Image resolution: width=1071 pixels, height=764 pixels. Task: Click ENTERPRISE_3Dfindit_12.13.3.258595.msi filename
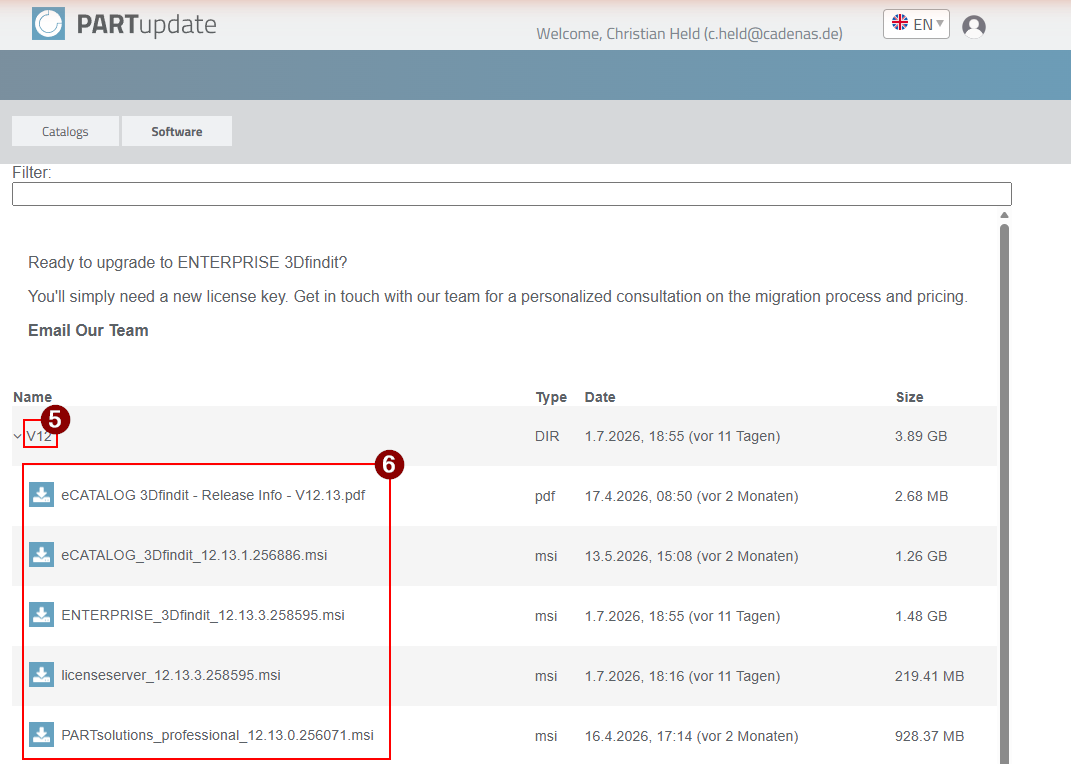pyautogui.click(x=203, y=615)
